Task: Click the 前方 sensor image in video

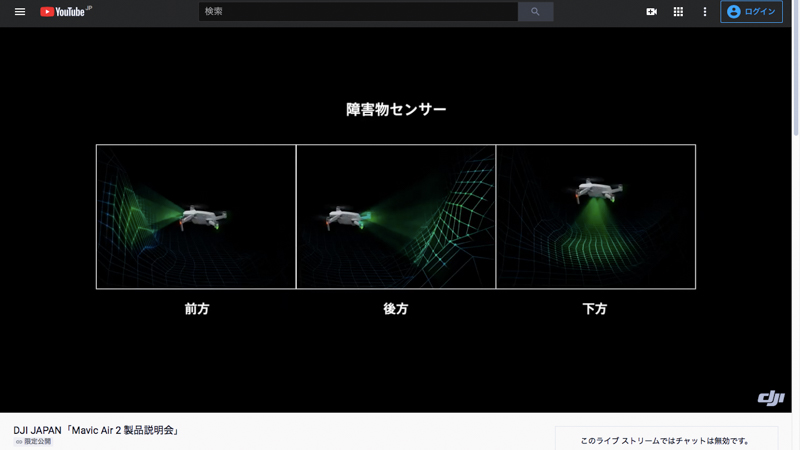Action: click(196, 217)
